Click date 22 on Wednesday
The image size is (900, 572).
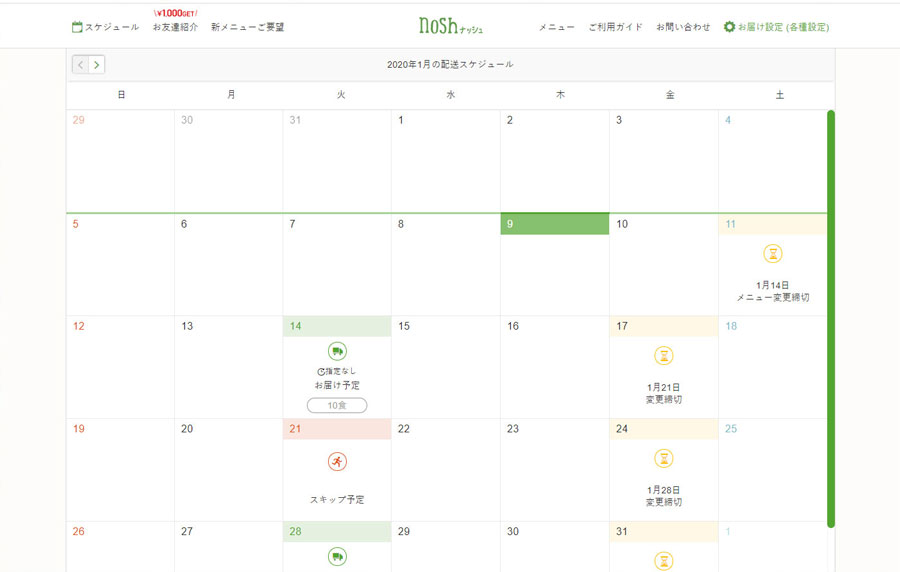404,429
